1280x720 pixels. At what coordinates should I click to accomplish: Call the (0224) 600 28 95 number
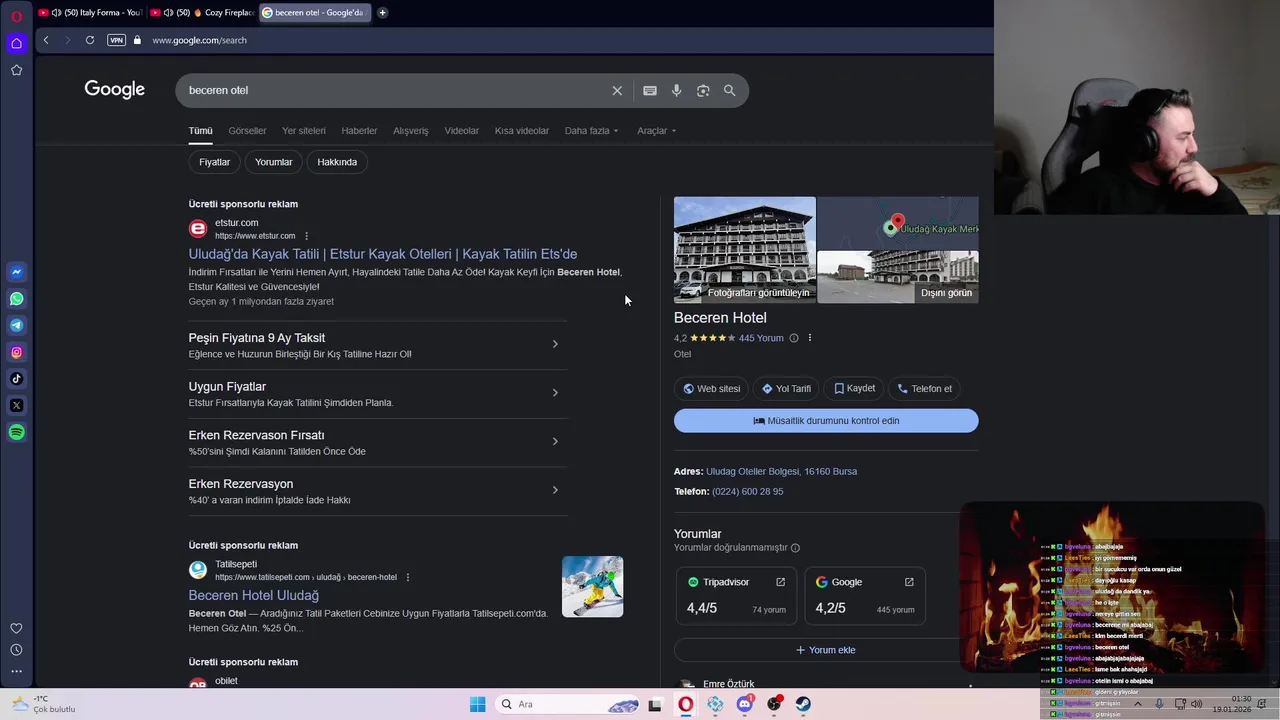click(x=747, y=492)
